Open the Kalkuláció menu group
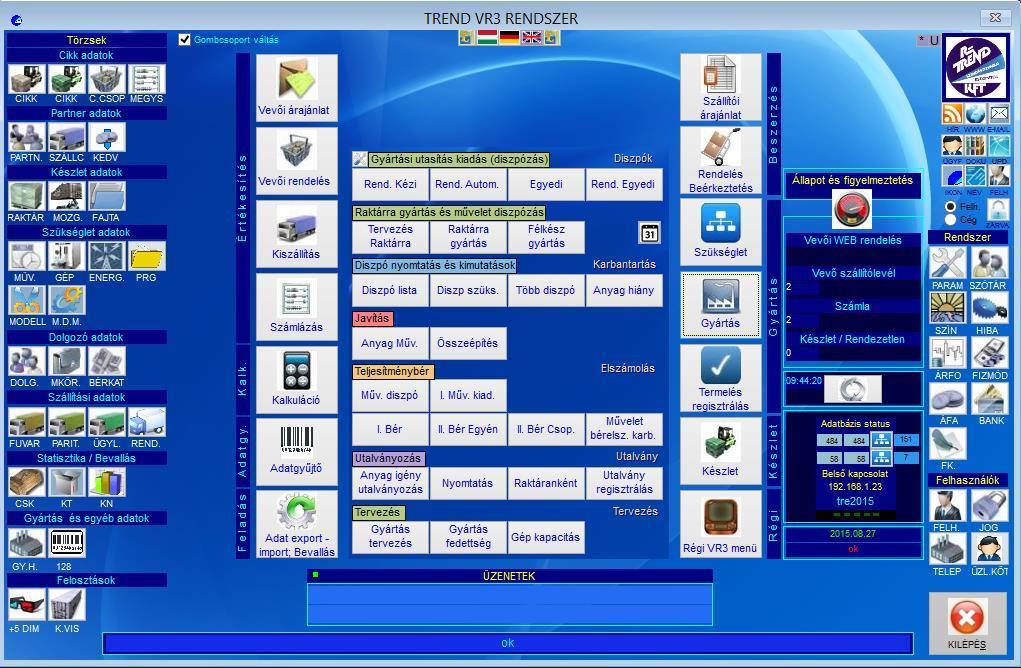This screenshot has height=668, width=1021. pos(296,379)
